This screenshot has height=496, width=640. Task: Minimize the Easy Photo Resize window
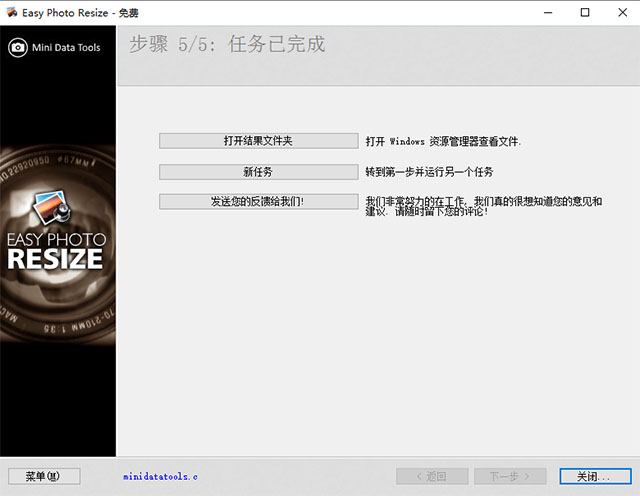[x=548, y=12]
